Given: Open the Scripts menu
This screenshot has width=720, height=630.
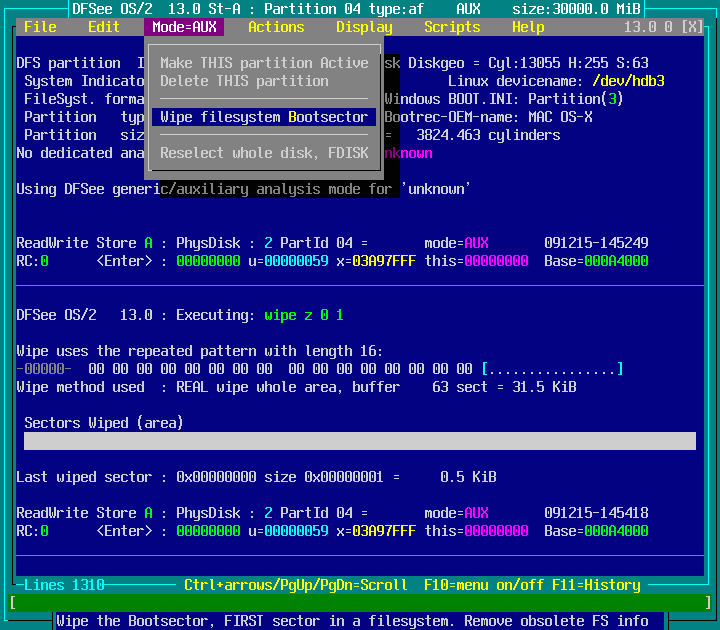Looking at the screenshot, I should [452, 27].
